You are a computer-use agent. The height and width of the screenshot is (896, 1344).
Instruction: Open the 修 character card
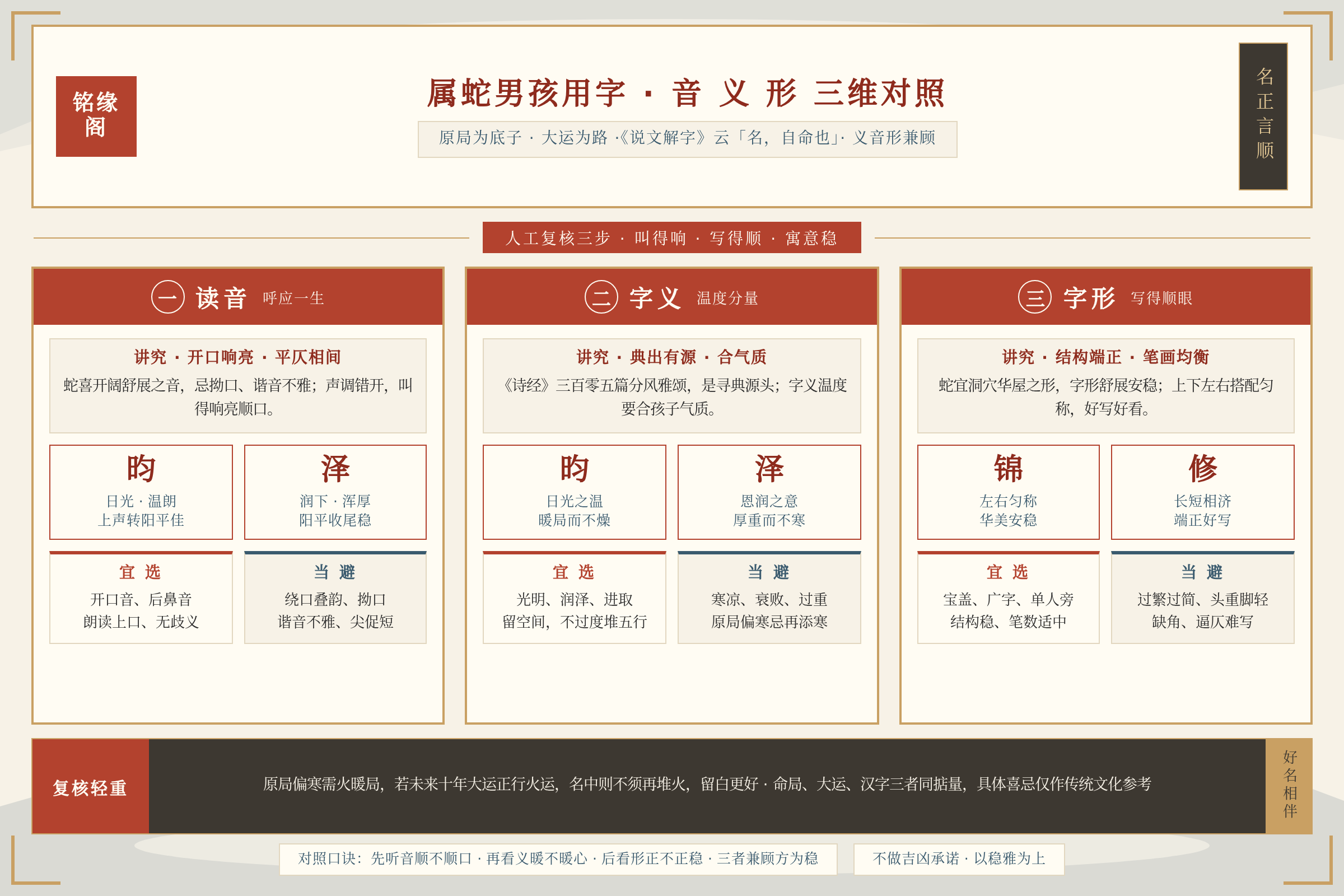(x=1202, y=492)
